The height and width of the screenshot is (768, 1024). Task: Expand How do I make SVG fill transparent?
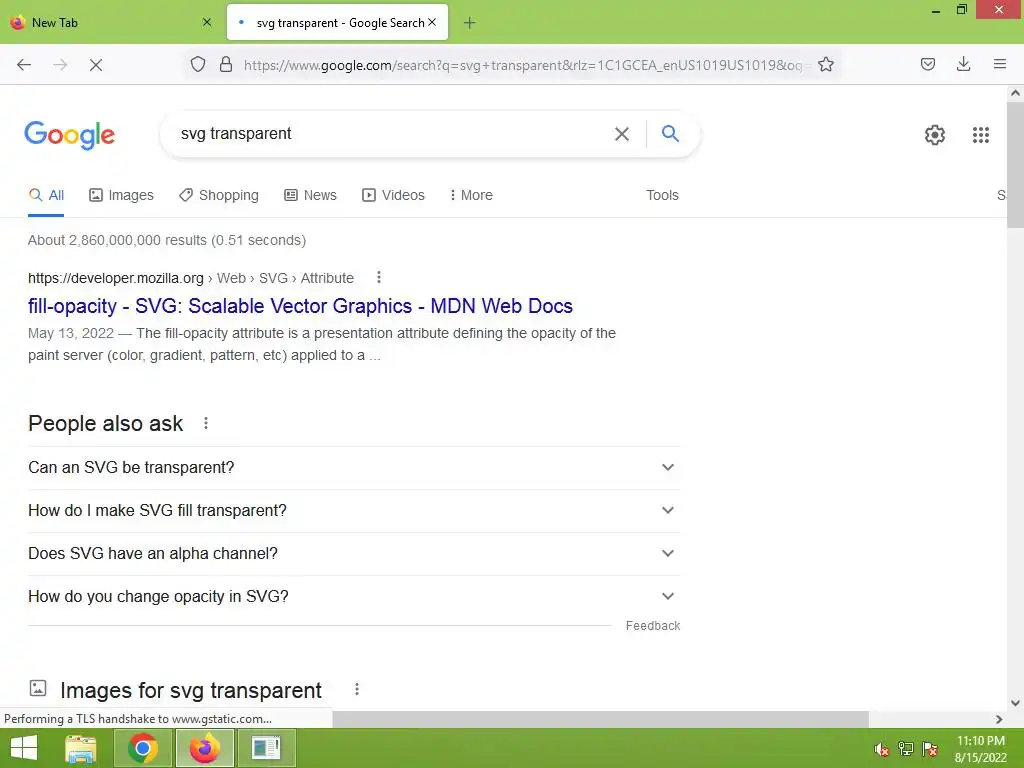click(x=354, y=511)
